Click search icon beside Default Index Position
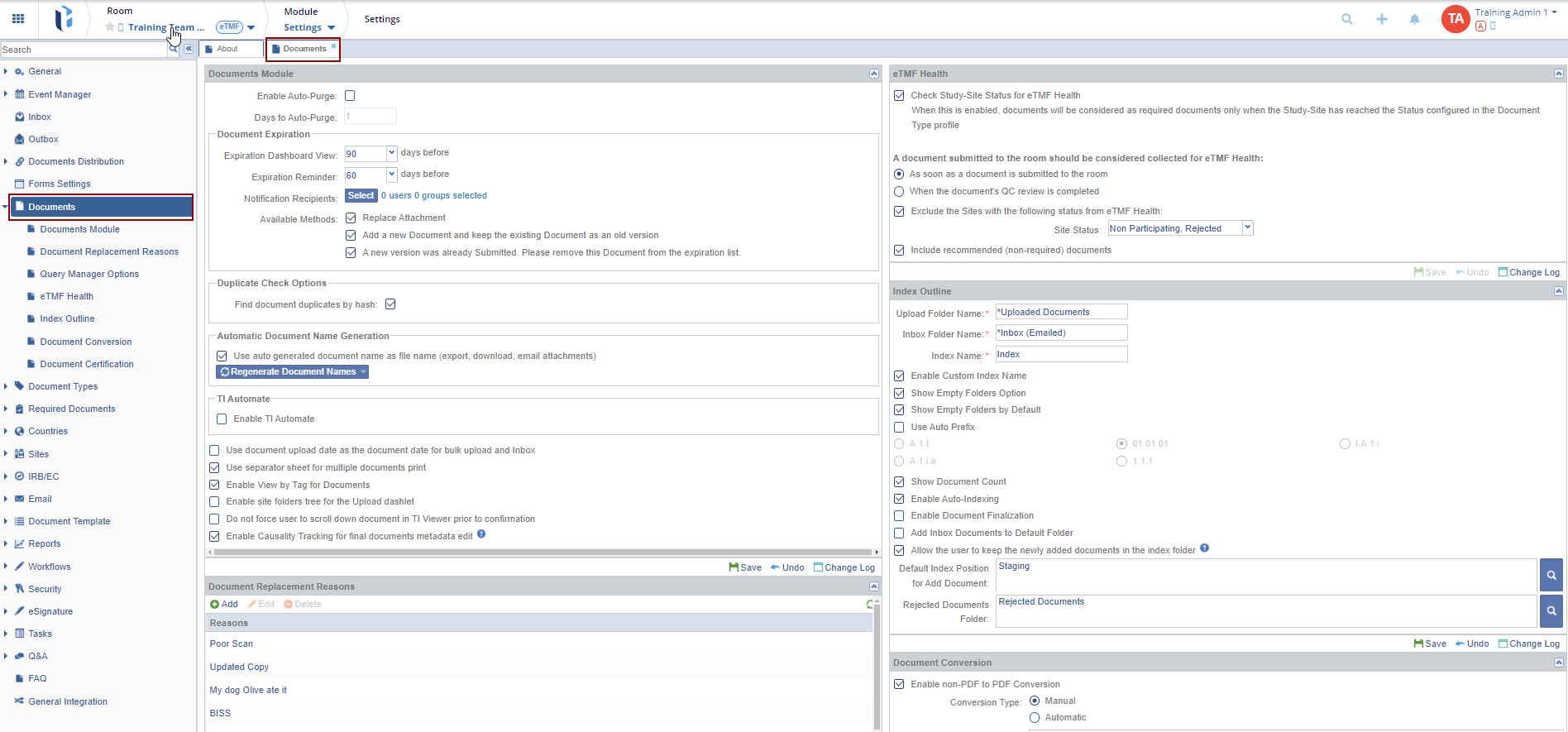Viewport: 1568px width, 732px height. (x=1551, y=575)
